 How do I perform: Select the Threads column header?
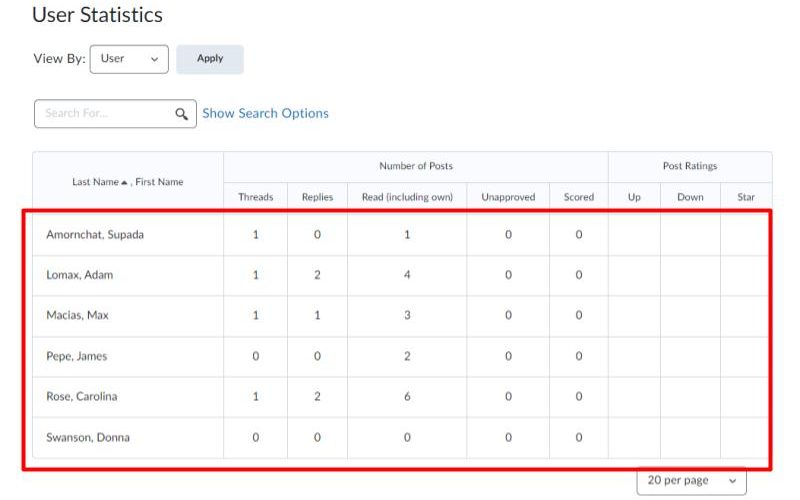[256, 197]
